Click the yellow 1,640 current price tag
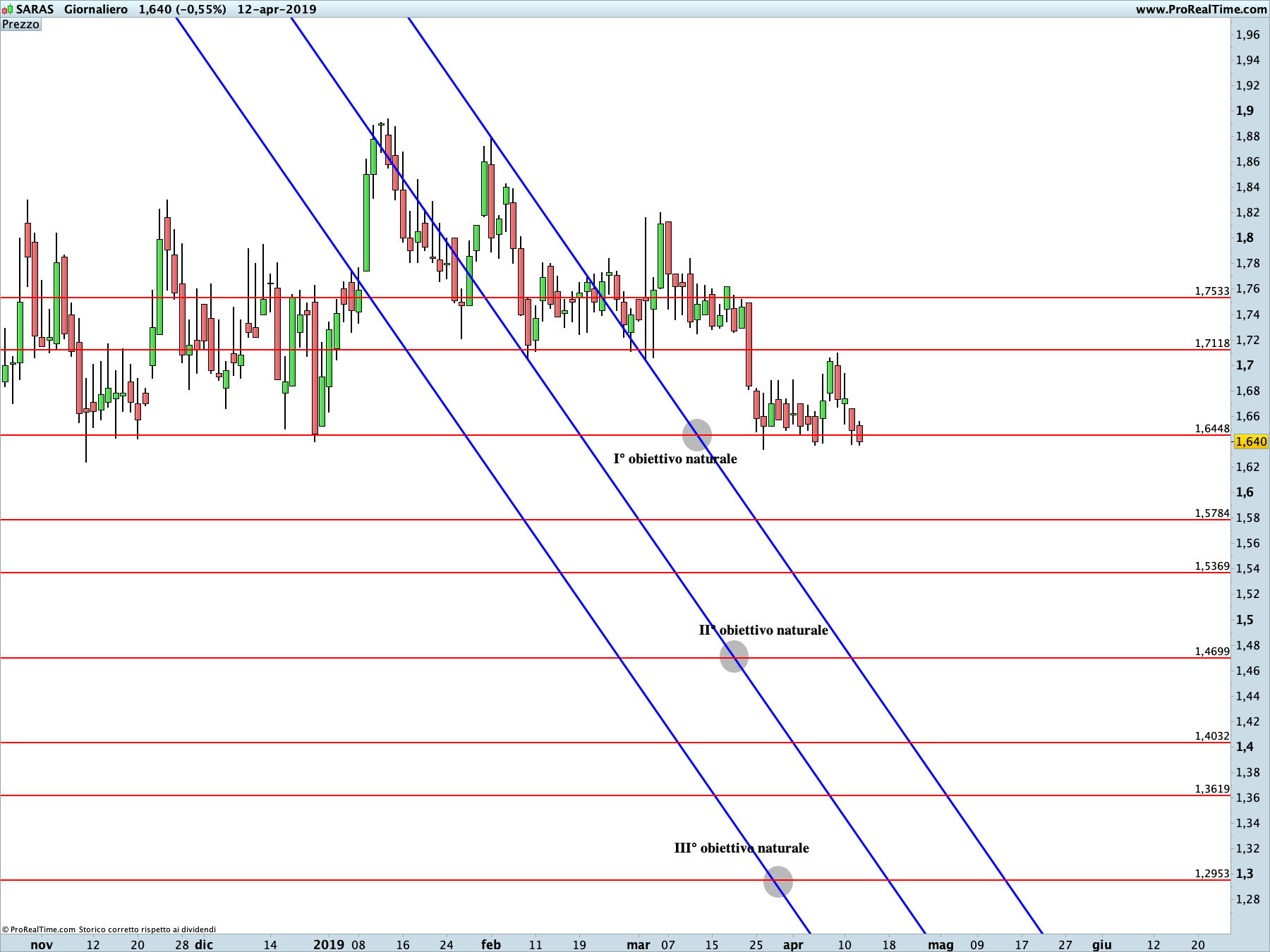Viewport: 1270px width, 952px height. 1251,441
